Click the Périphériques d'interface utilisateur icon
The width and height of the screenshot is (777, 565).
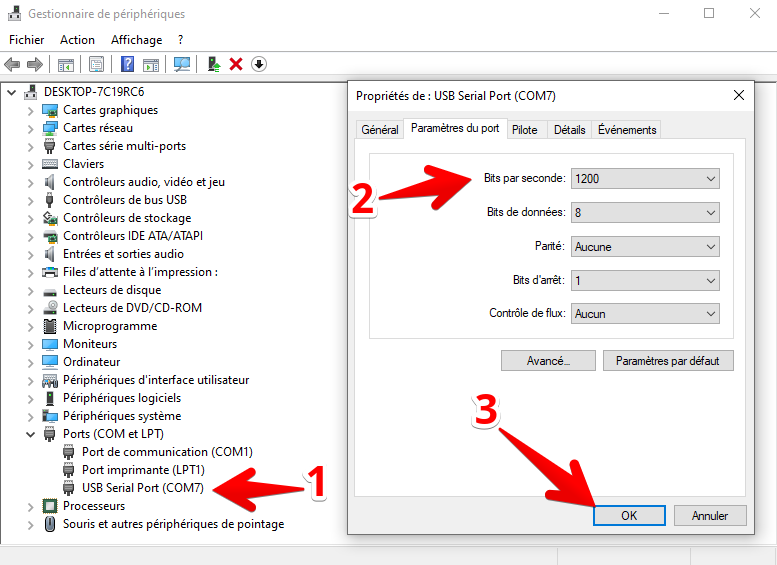(50, 380)
